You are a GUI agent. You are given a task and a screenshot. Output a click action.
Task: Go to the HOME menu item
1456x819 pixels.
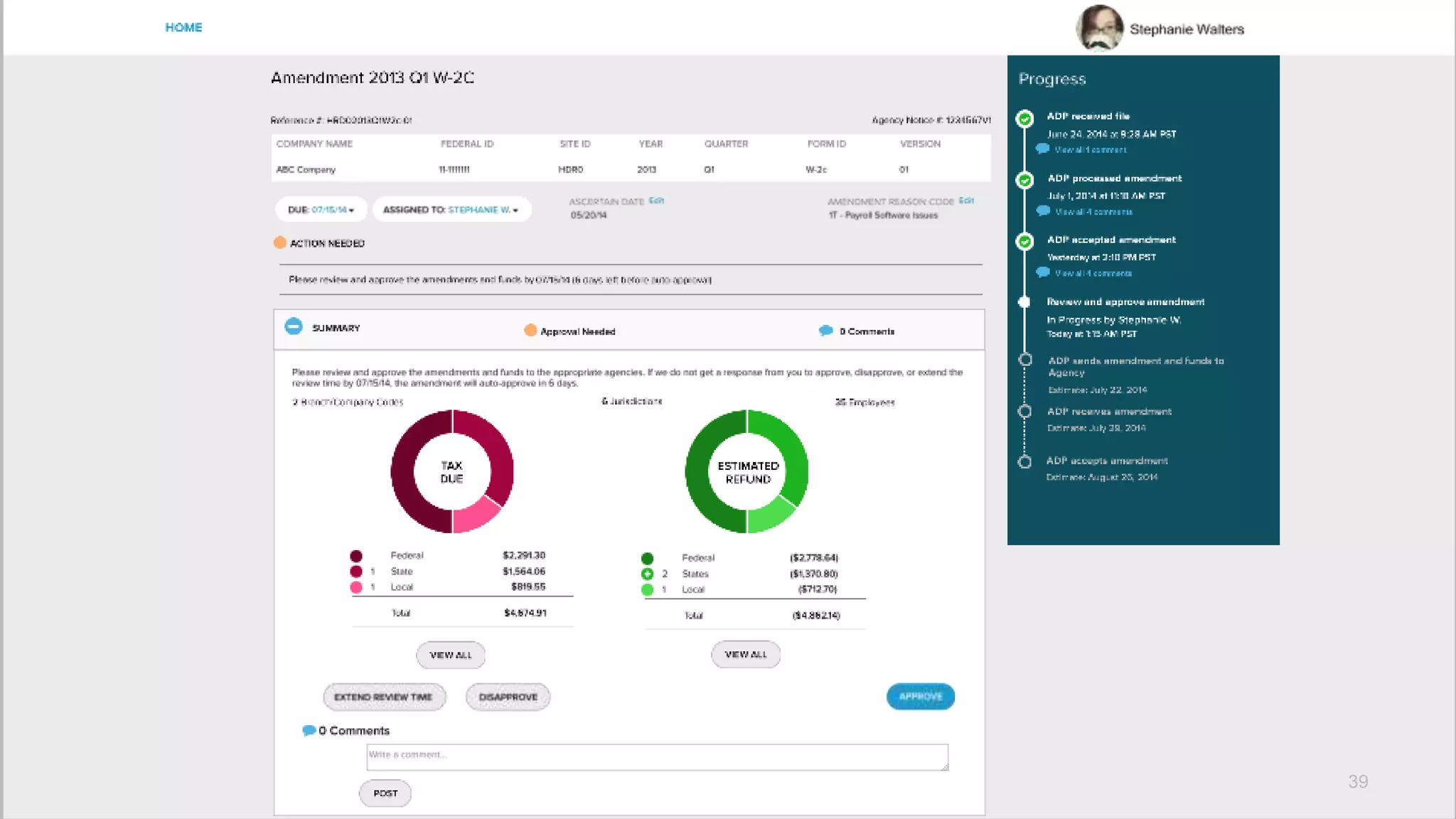(183, 28)
